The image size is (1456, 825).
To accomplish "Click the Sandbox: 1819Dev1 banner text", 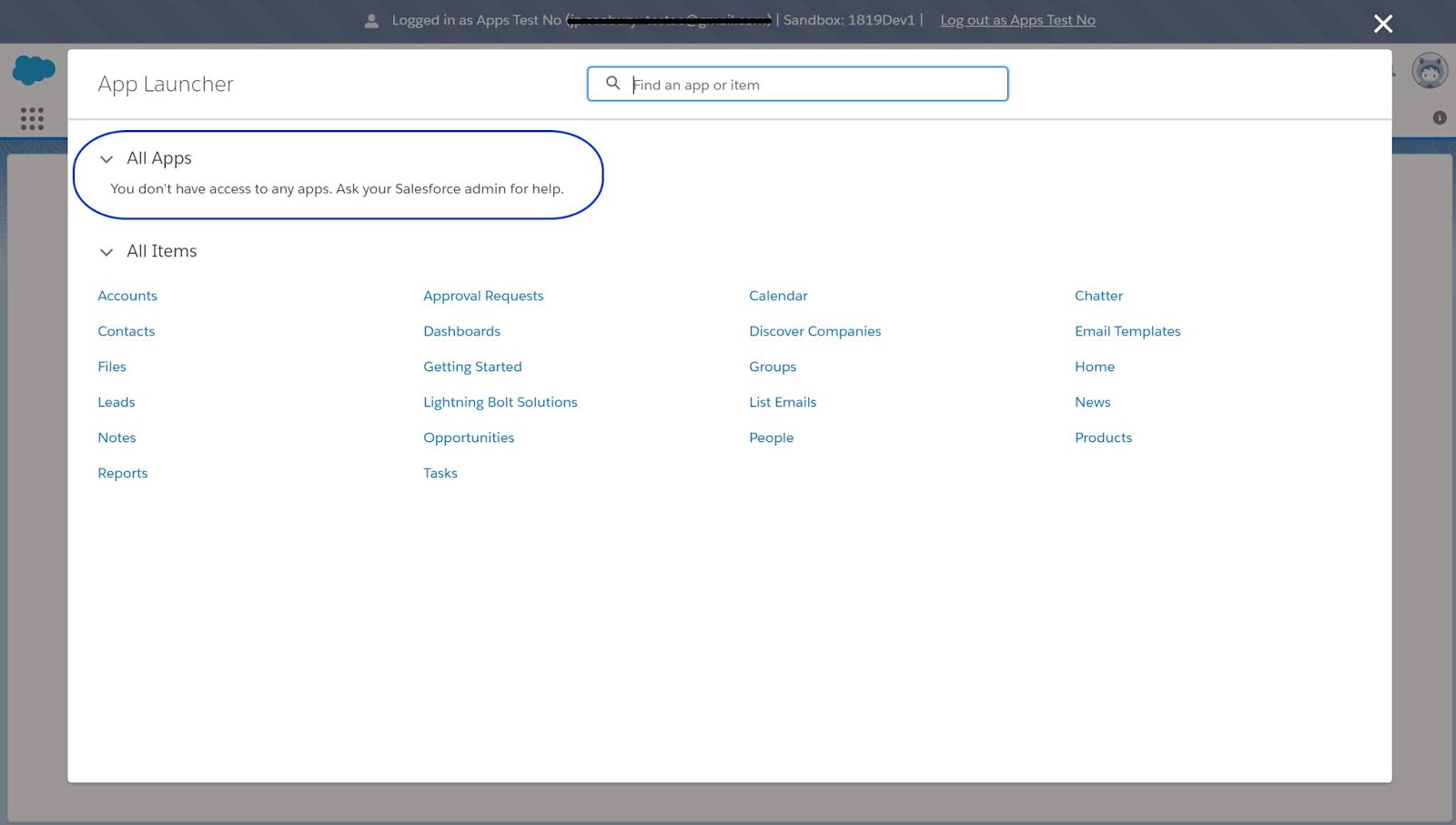I will click(849, 20).
